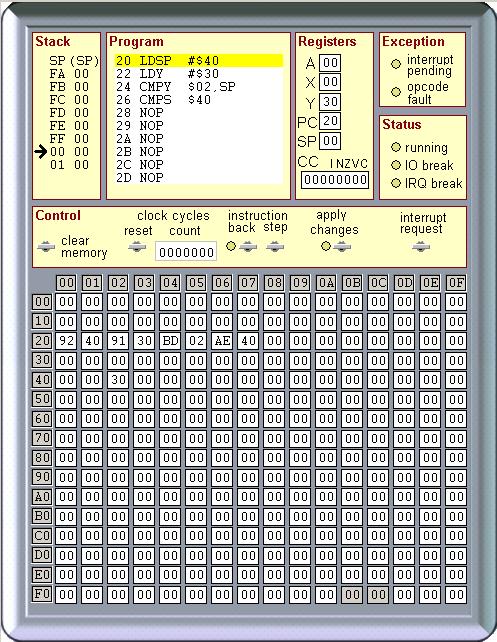Select stack row FA 00
Image resolution: width=497 pixels, height=642 pixels.
coord(69,74)
